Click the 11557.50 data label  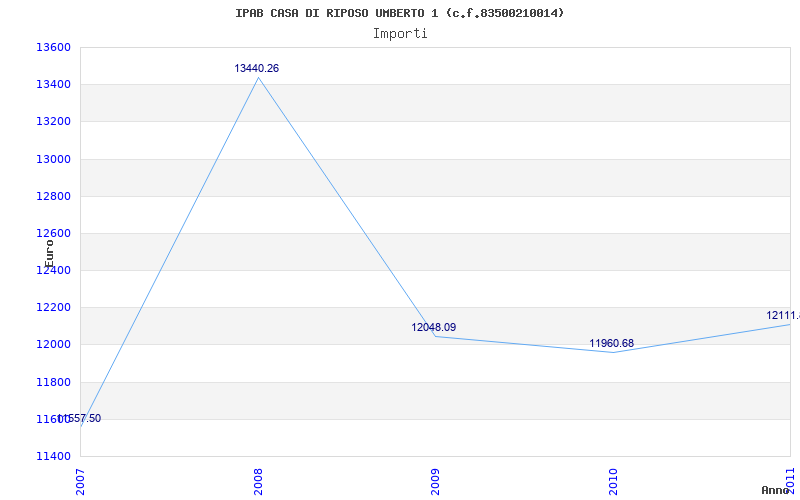click(x=79, y=419)
